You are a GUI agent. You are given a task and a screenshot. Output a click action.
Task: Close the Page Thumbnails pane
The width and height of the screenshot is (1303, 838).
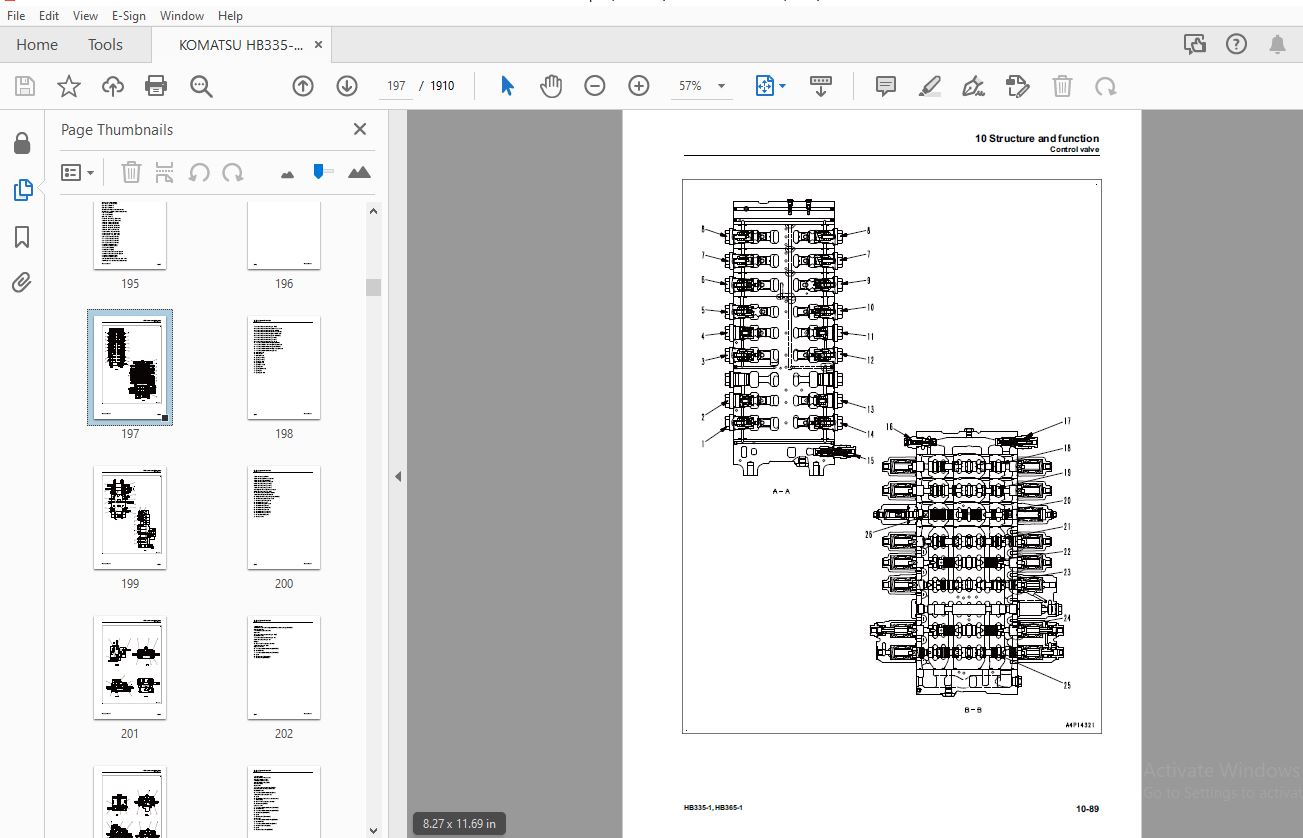coord(360,129)
